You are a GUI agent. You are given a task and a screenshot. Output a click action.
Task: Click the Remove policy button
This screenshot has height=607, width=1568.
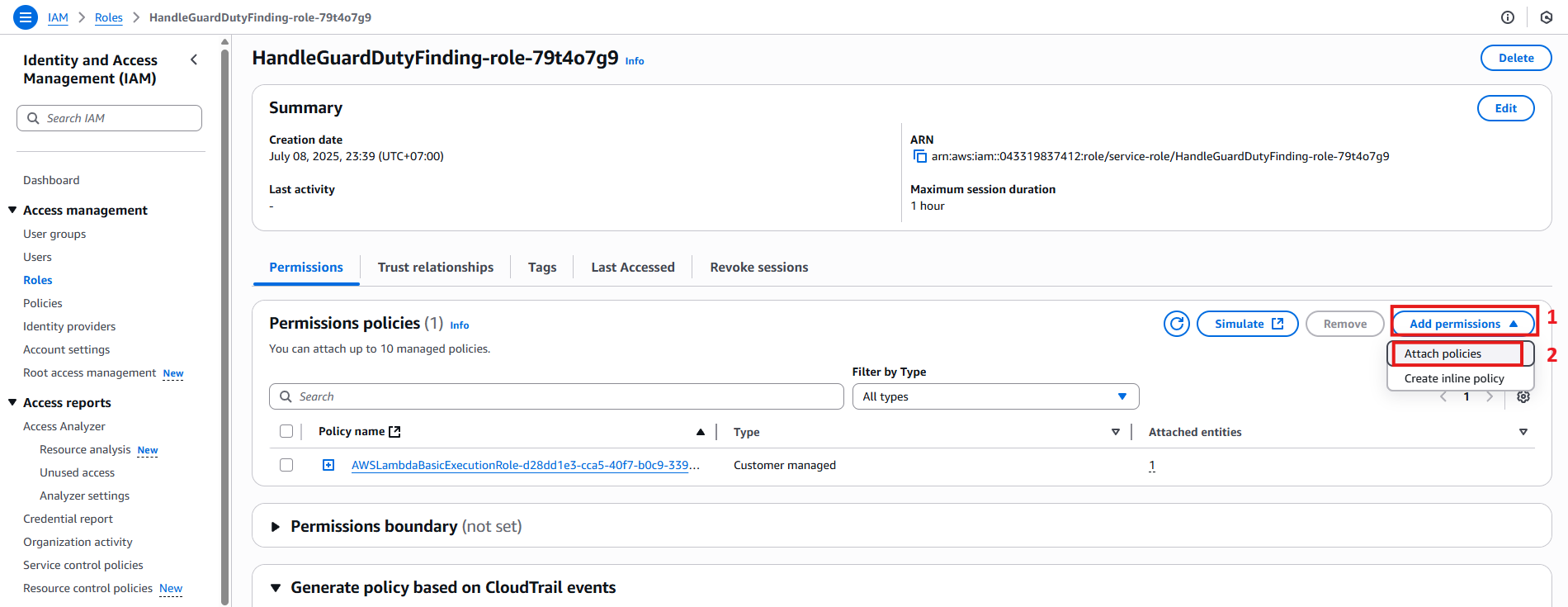pyautogui.click(x=1345, y=324)
